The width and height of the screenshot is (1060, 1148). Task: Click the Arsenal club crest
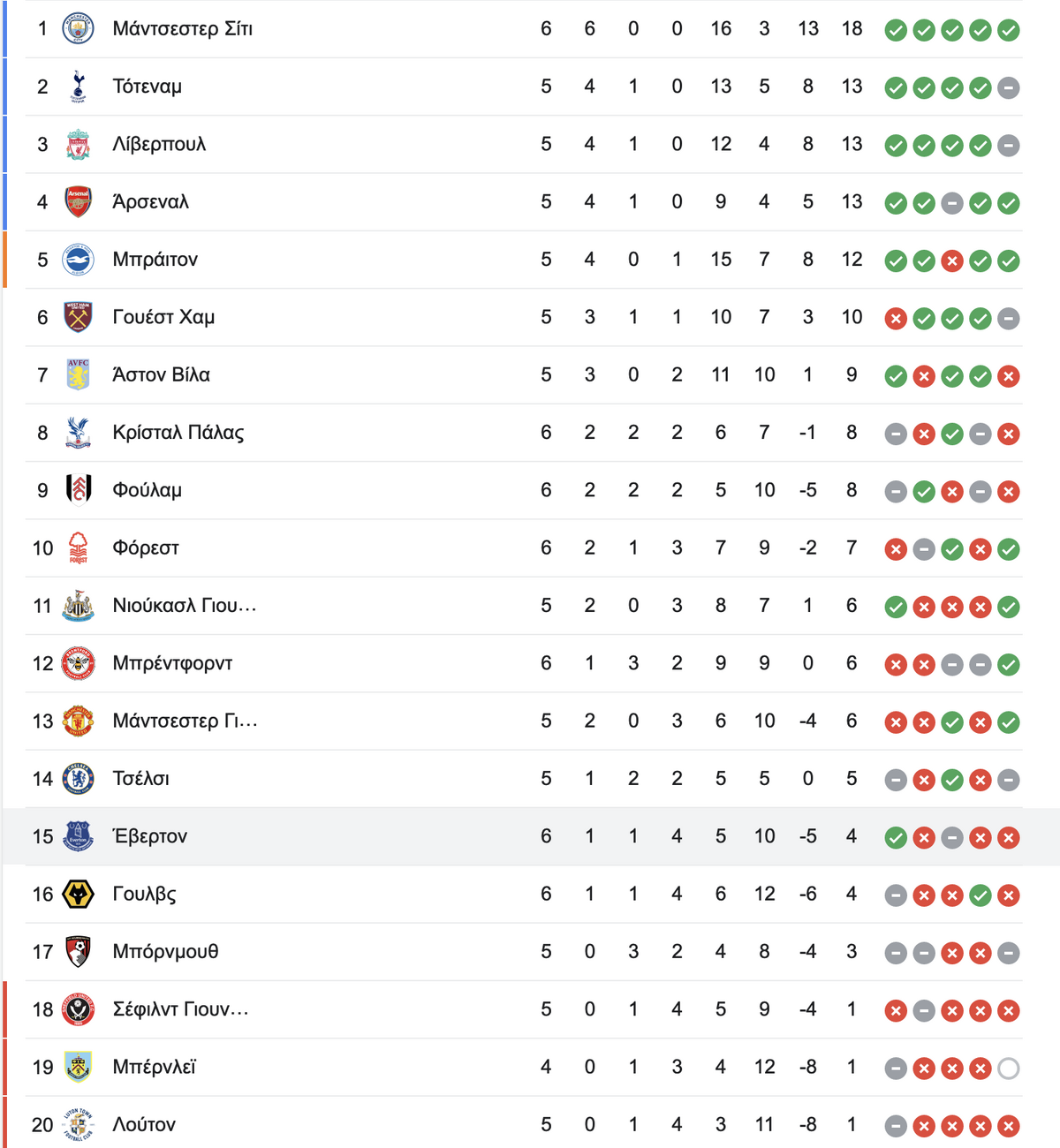click(79, 202)
